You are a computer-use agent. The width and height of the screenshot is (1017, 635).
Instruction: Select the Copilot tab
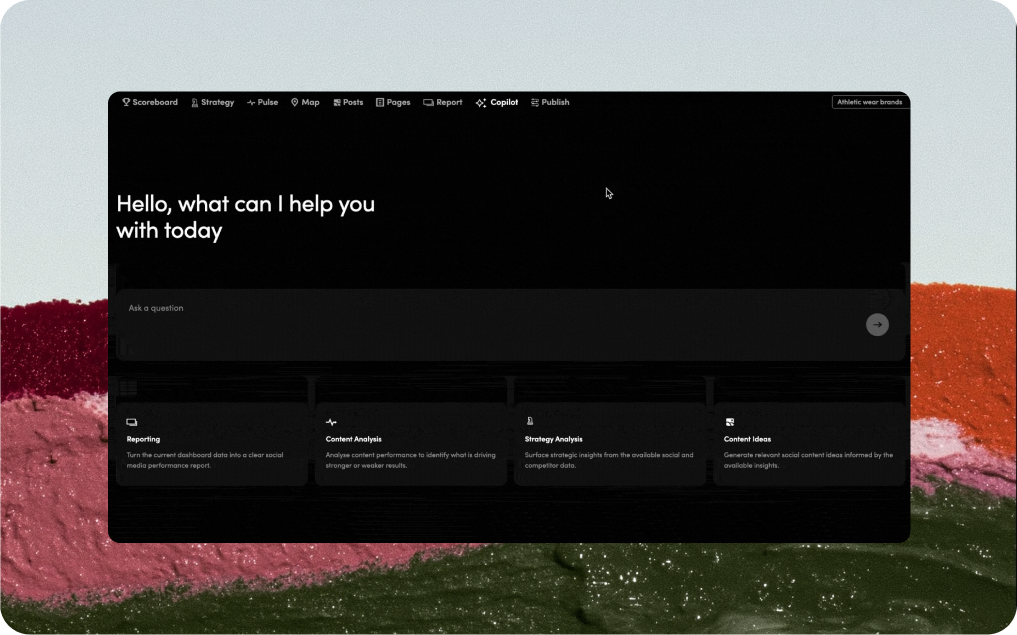click(497, 102)
